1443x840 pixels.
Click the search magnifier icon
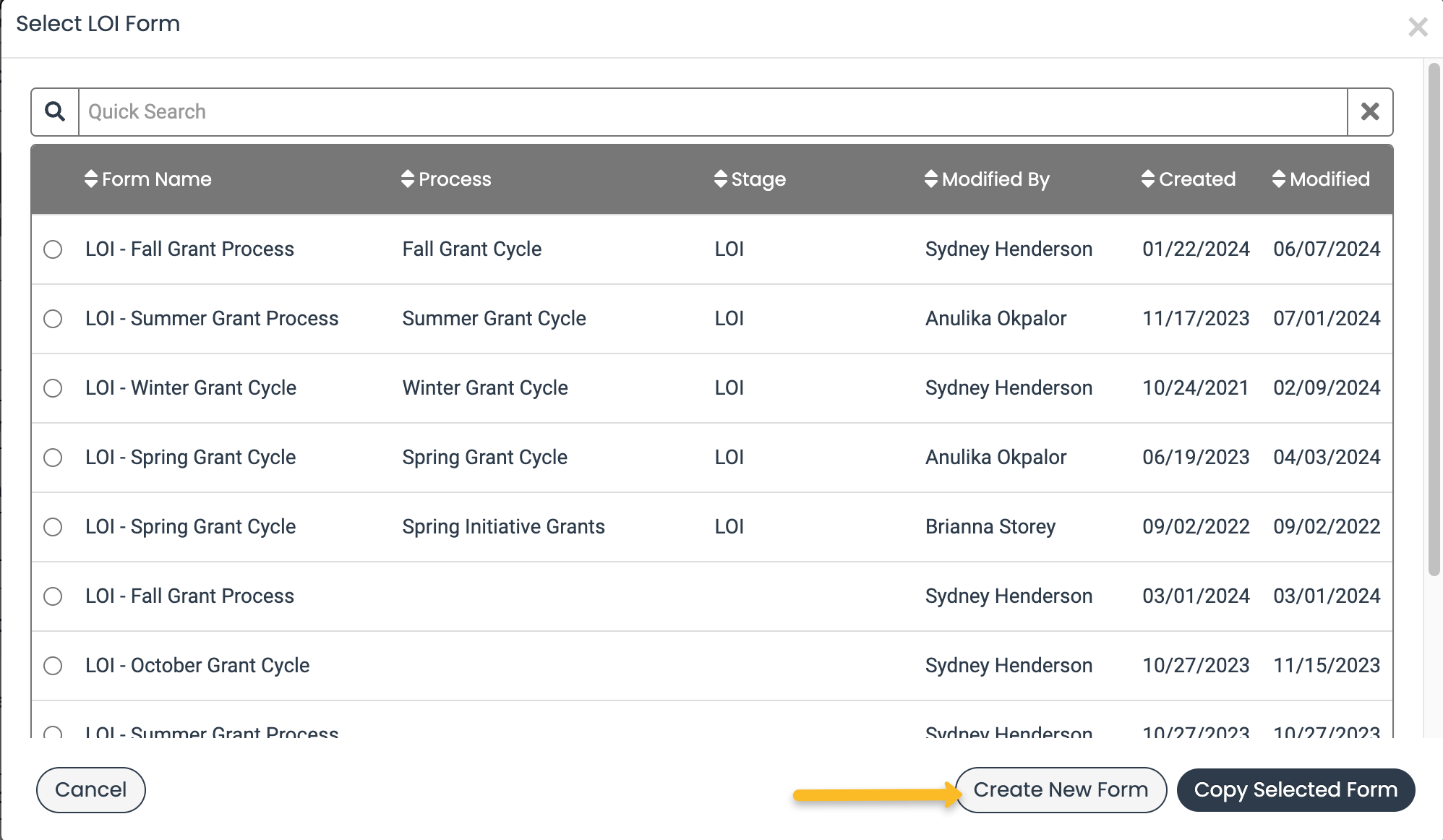54,111
